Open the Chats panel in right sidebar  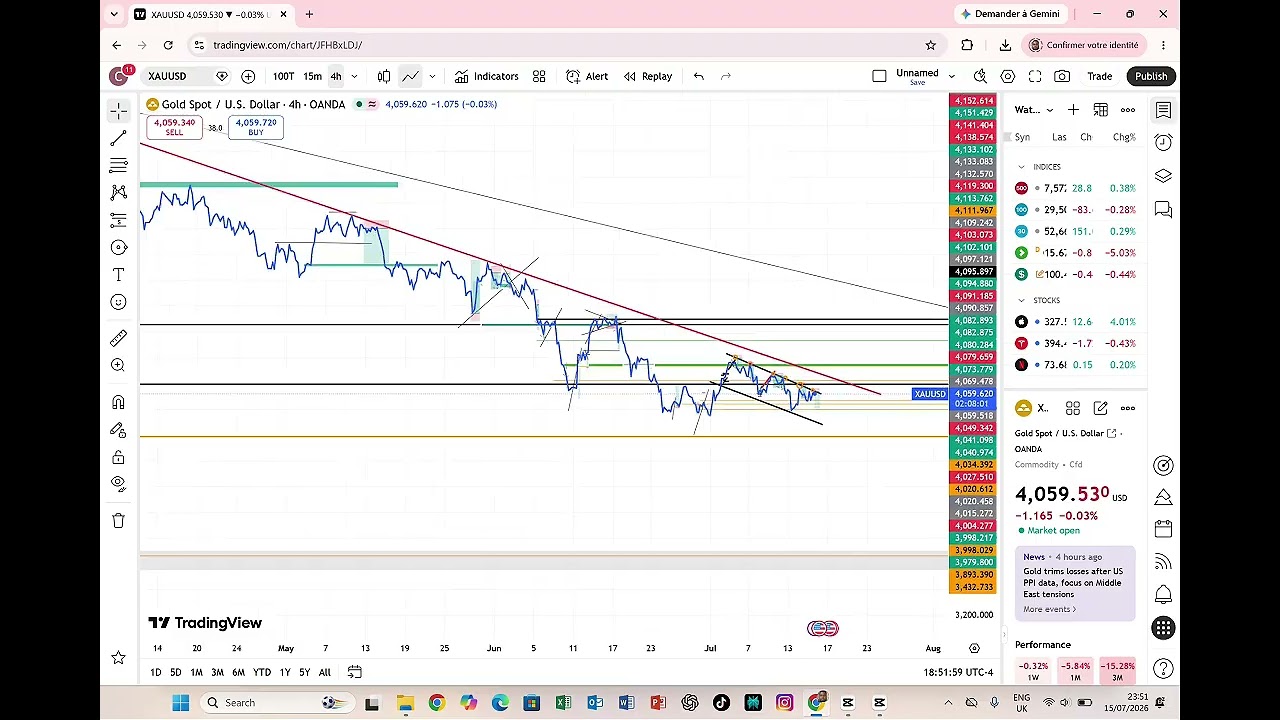tap(1163, 209)
